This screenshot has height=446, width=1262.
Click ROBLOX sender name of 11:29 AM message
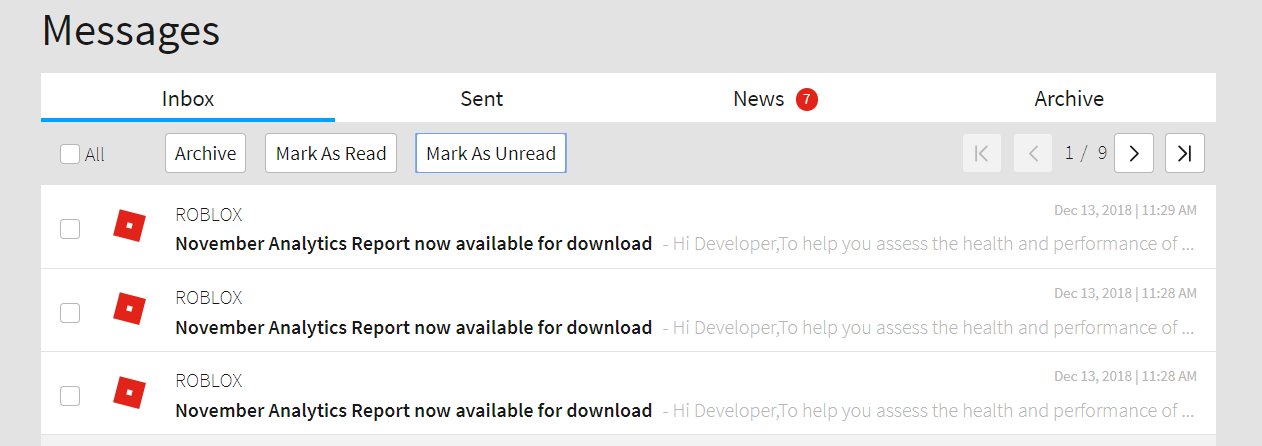point(208,214)
